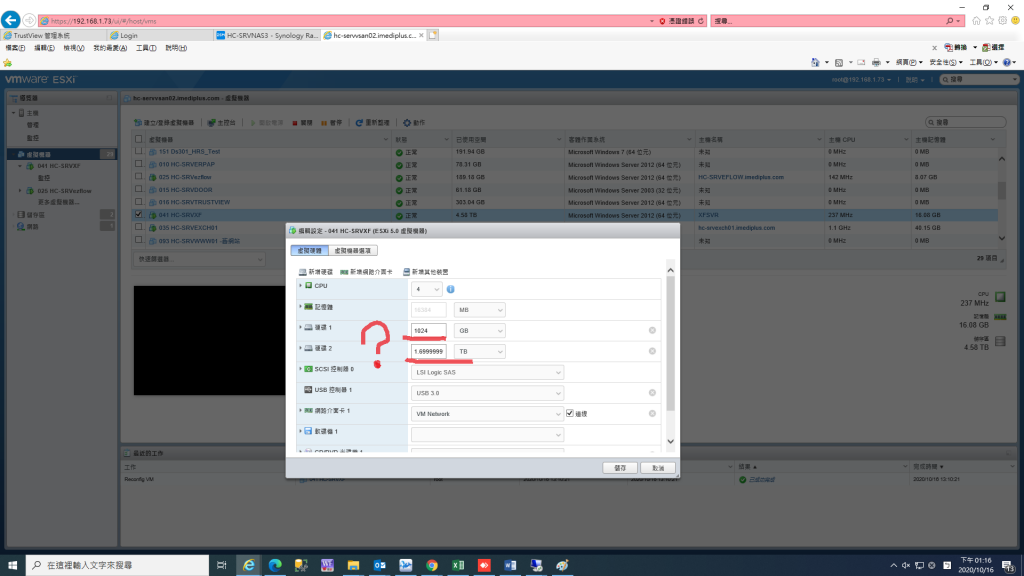This screenshot has height=576, width=1024.
Task: Click the add network adapter icon in dialog toolbar
Action: 344,272
